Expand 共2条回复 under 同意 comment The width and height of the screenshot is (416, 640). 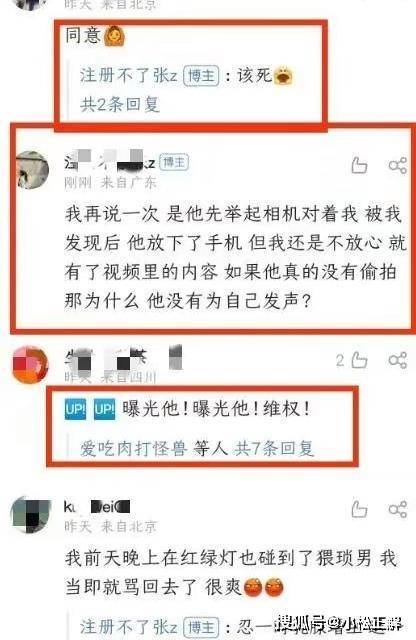coord(120,104)
